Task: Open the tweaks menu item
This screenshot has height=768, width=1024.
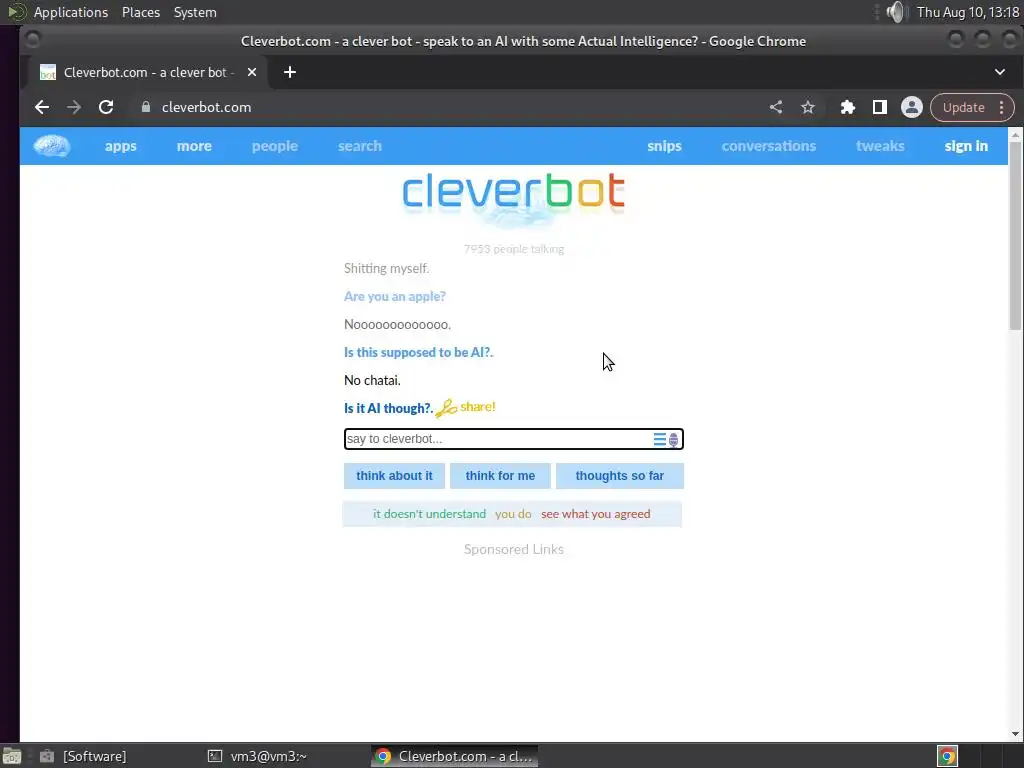Action: 880,146
